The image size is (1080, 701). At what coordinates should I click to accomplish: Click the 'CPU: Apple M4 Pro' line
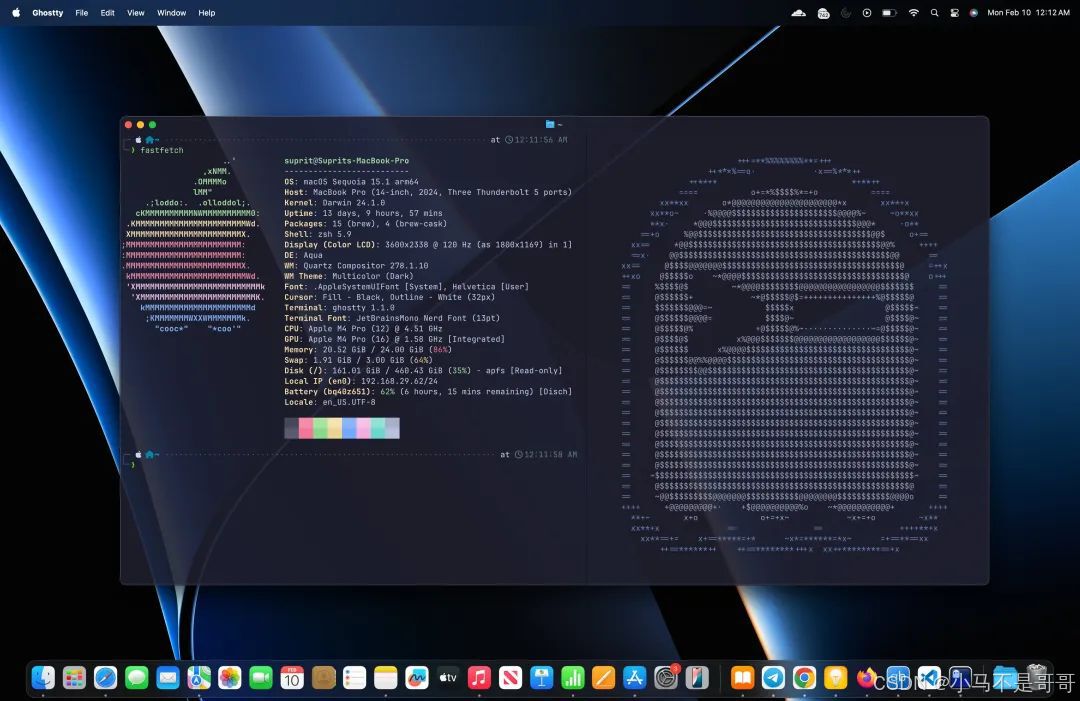click(x=364, y=328)
